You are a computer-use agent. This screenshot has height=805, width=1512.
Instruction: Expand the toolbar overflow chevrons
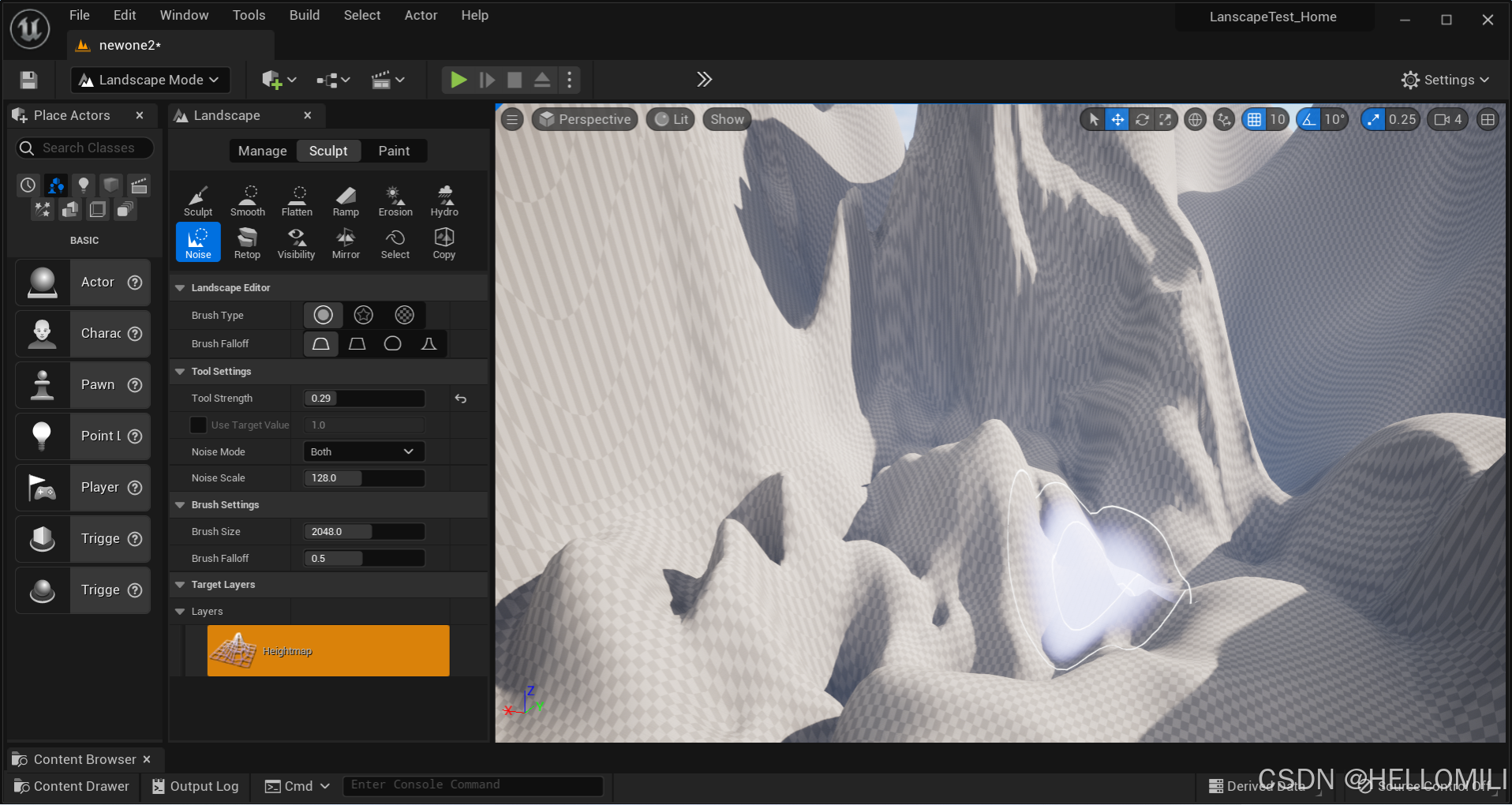click(704, 80)
